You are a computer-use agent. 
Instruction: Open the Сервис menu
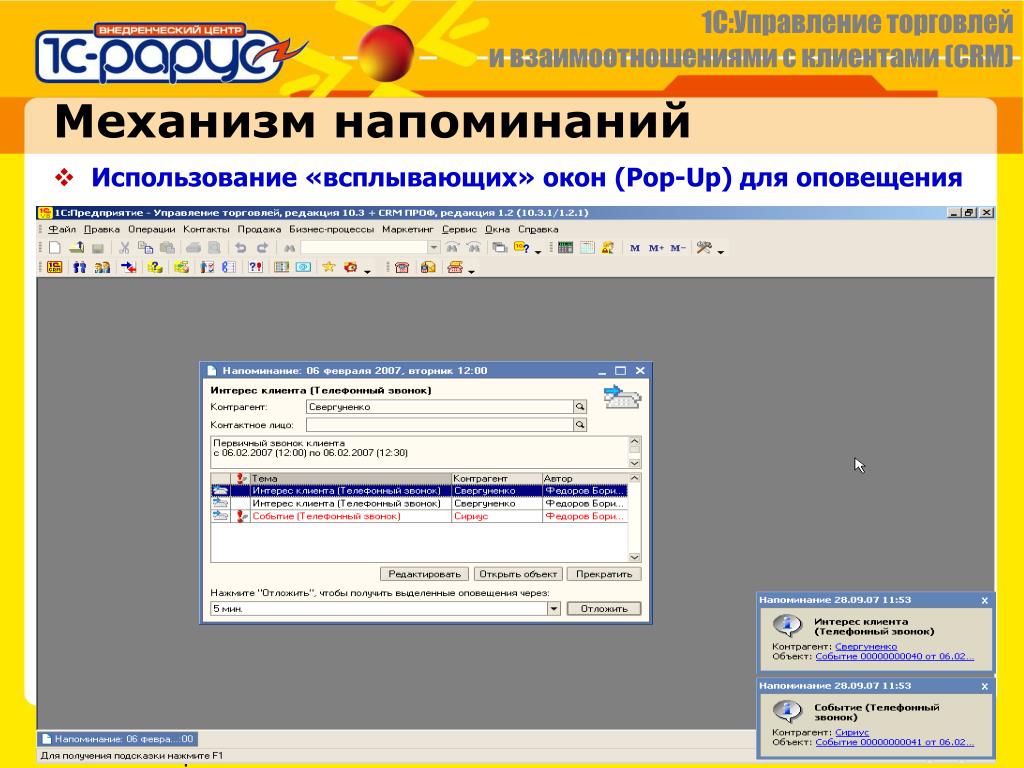pyautogui.click(x=459, y=229)
